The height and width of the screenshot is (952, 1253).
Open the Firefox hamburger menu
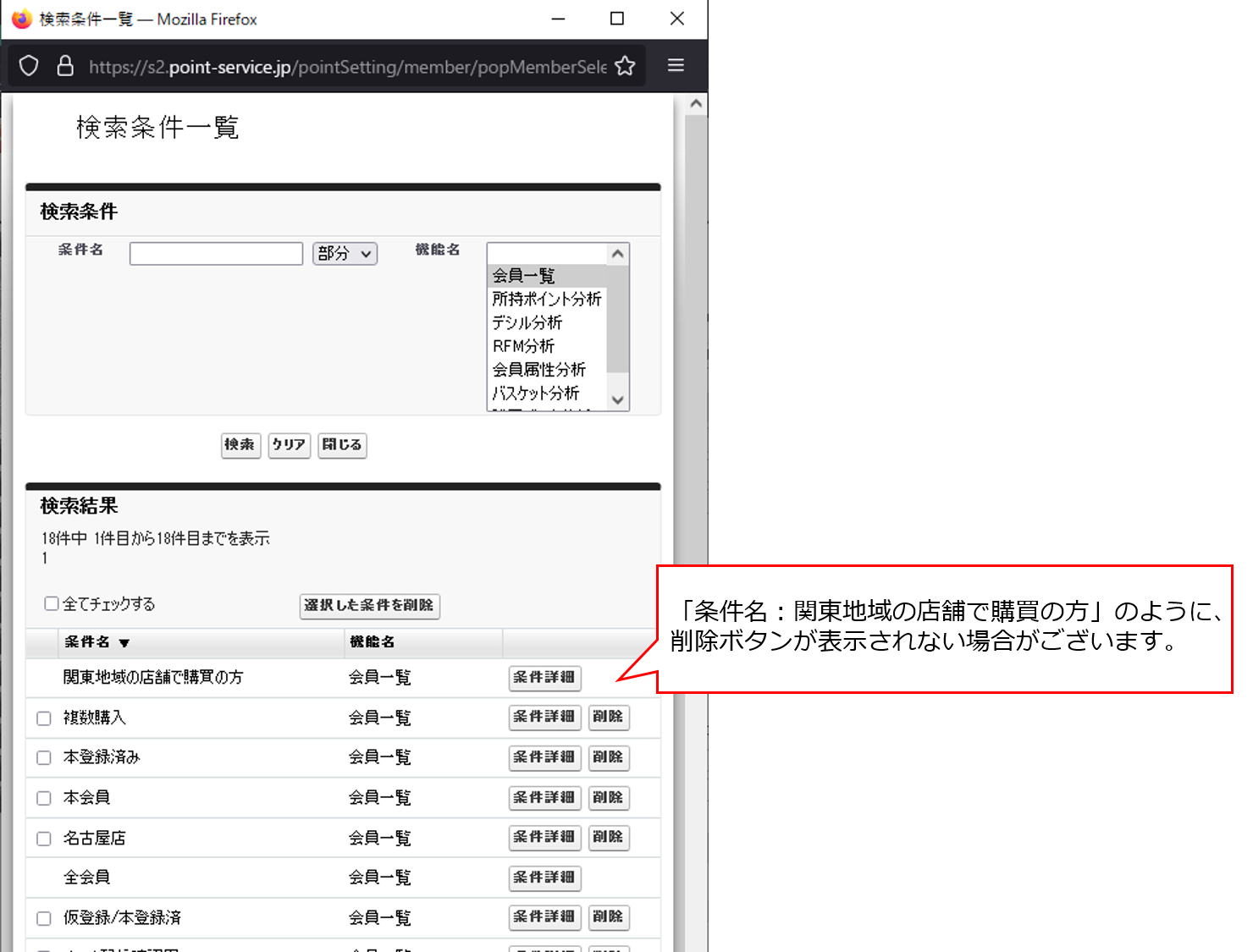point(676,65)
